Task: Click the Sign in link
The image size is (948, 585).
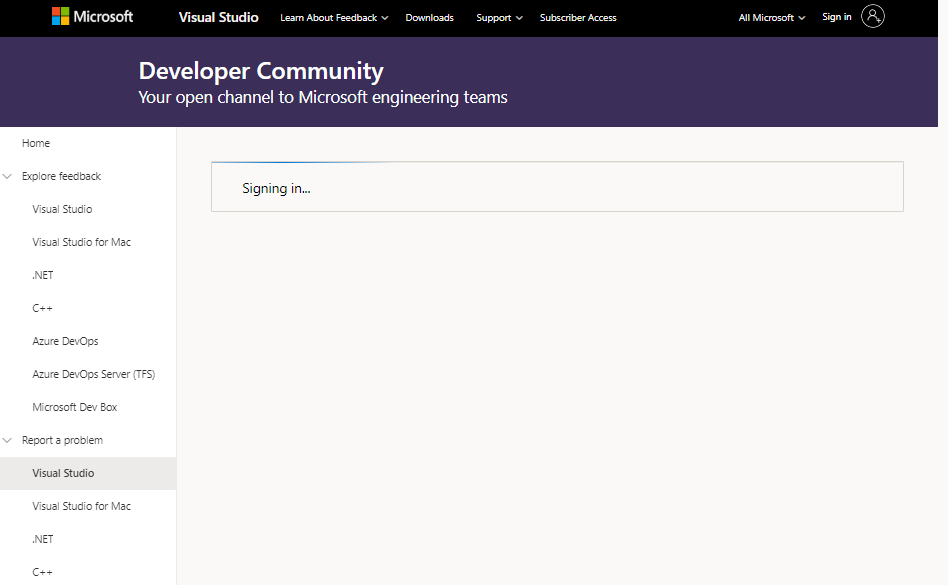Action: 837,17
